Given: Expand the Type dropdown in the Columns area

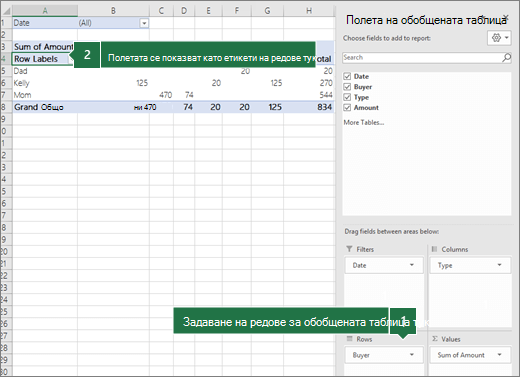Looking at the screenshot, I should [499, 265].
